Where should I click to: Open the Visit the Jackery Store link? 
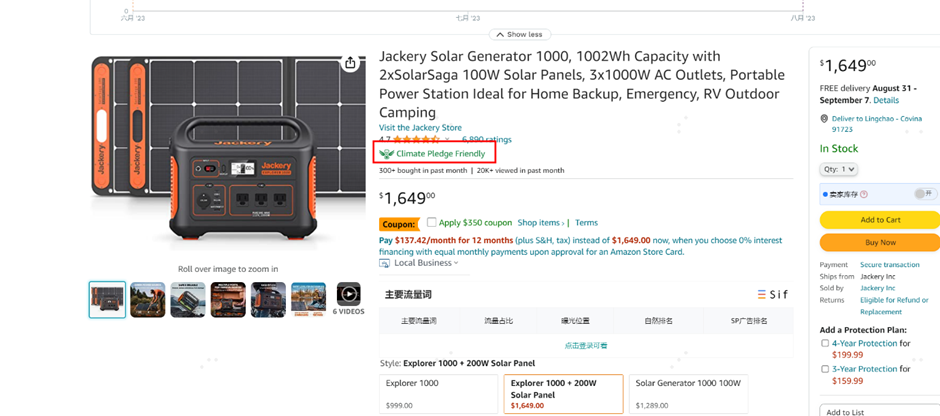(x=420, y=128)
